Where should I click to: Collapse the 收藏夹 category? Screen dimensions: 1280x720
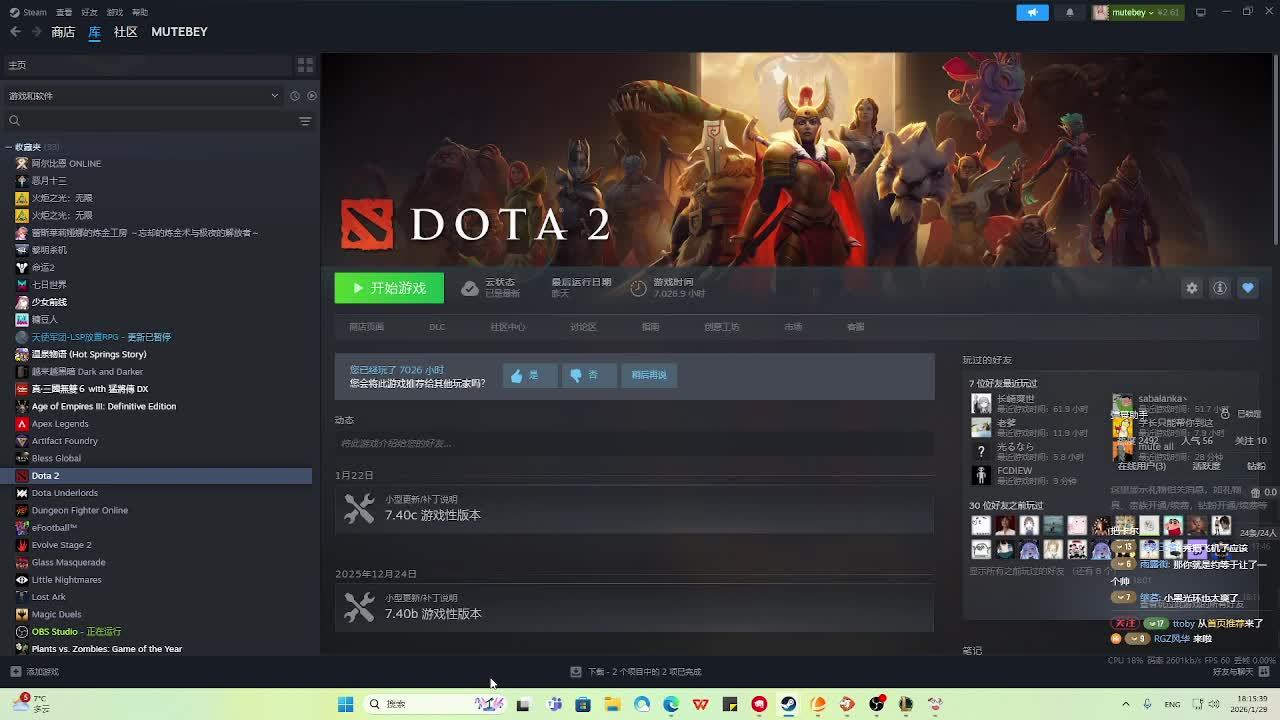coord(9,147)
